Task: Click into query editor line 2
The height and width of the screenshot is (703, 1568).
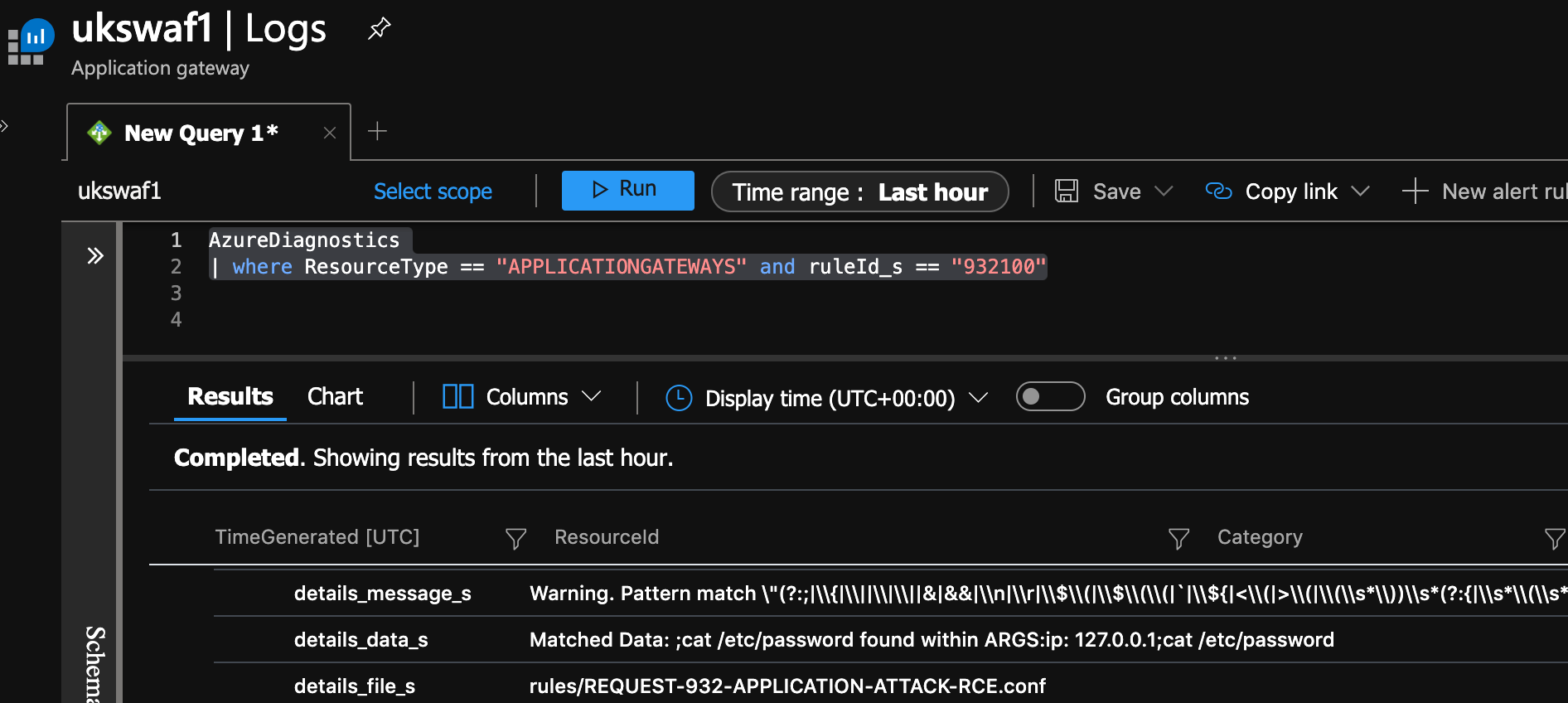Action: (627, 267)
